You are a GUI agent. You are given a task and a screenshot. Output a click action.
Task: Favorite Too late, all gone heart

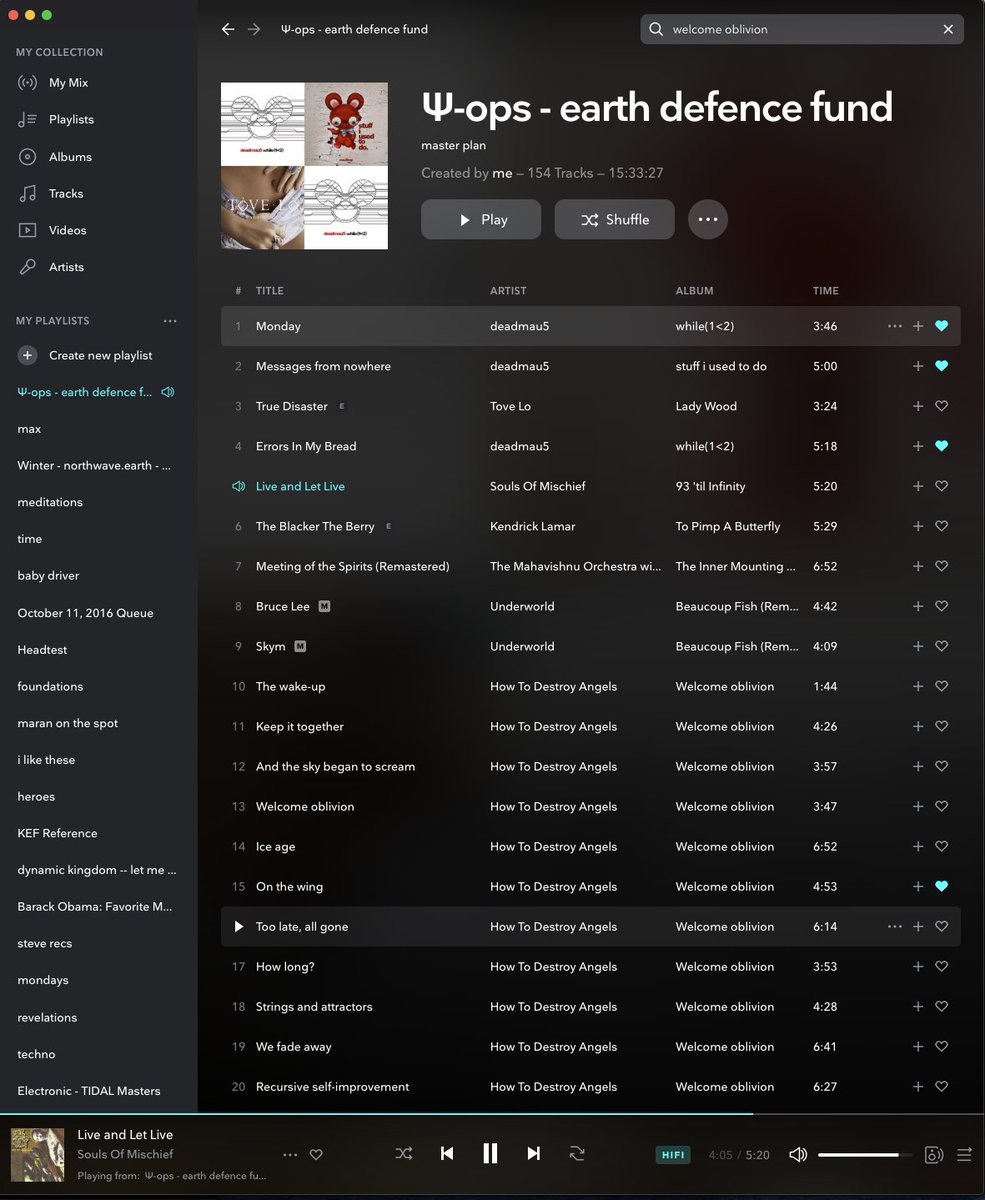[x=941, y=926]
